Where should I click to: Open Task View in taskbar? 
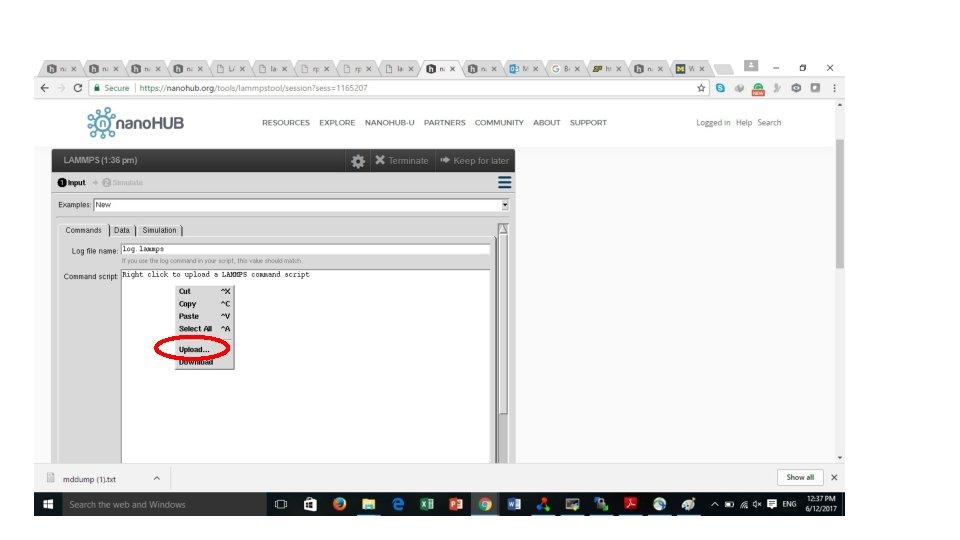tap(281, 504)
